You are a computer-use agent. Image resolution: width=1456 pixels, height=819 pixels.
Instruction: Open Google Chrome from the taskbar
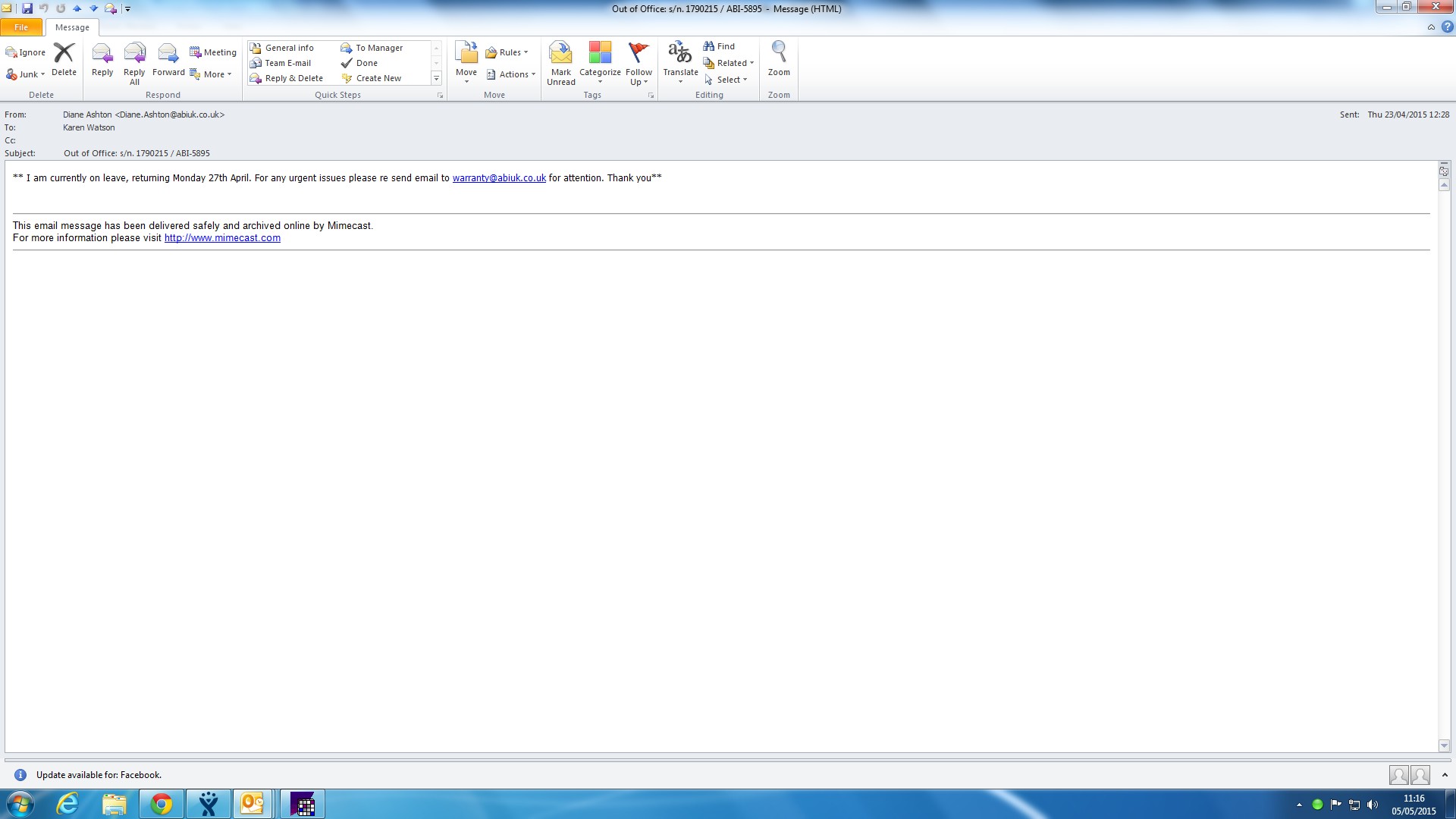tap(161, 804)
